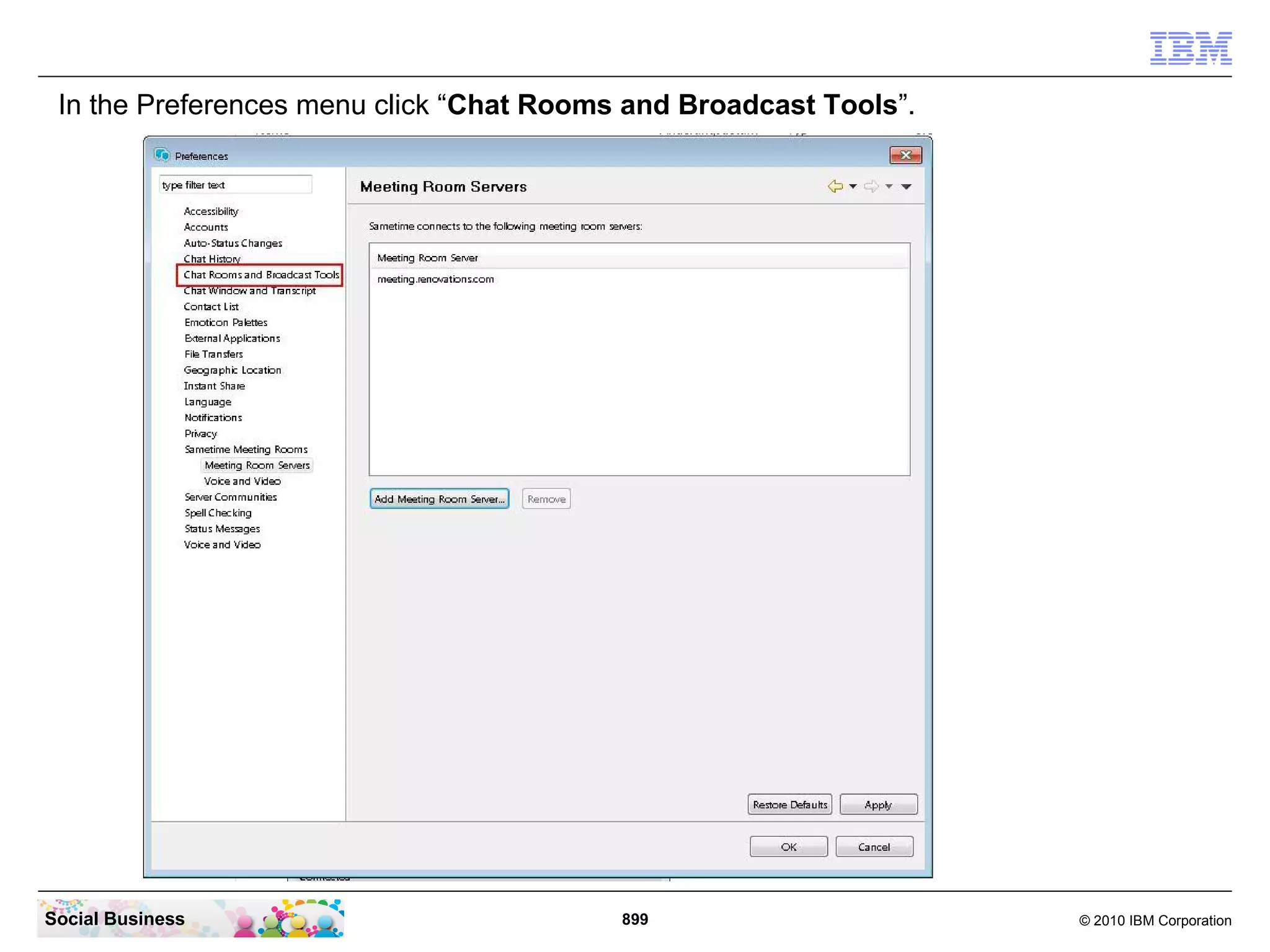The image size is (1270, 952).
Task: Open Notifications preferences
Action: (213, 418)
